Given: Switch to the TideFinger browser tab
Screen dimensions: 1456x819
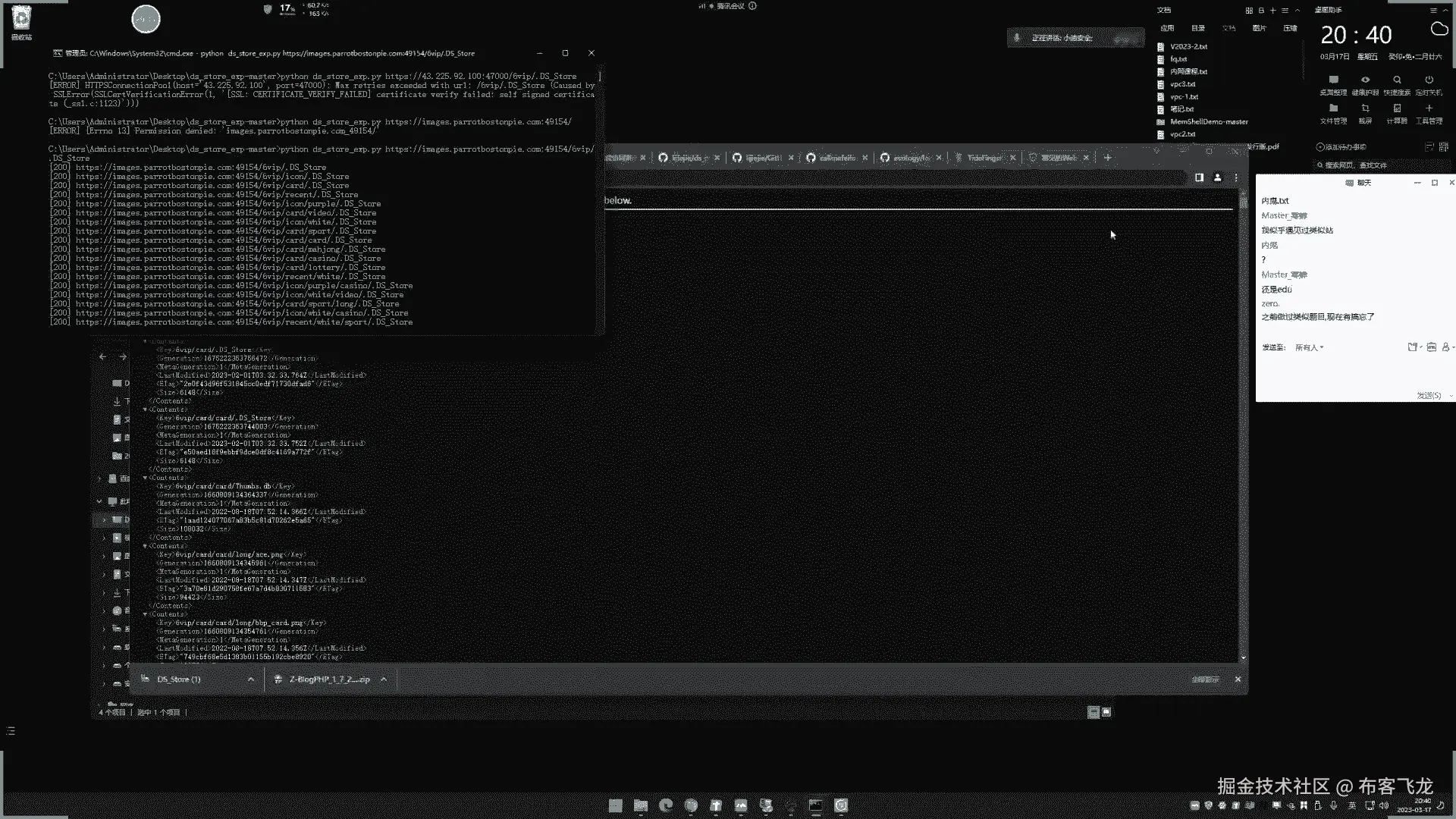Looking at the screenshot, I should click(x=984, y=158).
